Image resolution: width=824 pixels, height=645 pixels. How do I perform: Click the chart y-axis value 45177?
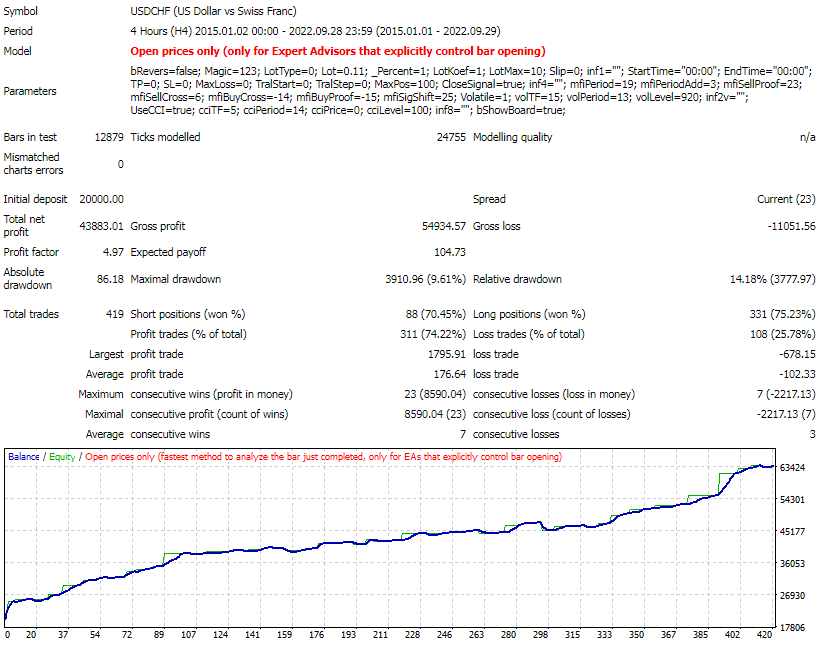[x=792, y=531]
